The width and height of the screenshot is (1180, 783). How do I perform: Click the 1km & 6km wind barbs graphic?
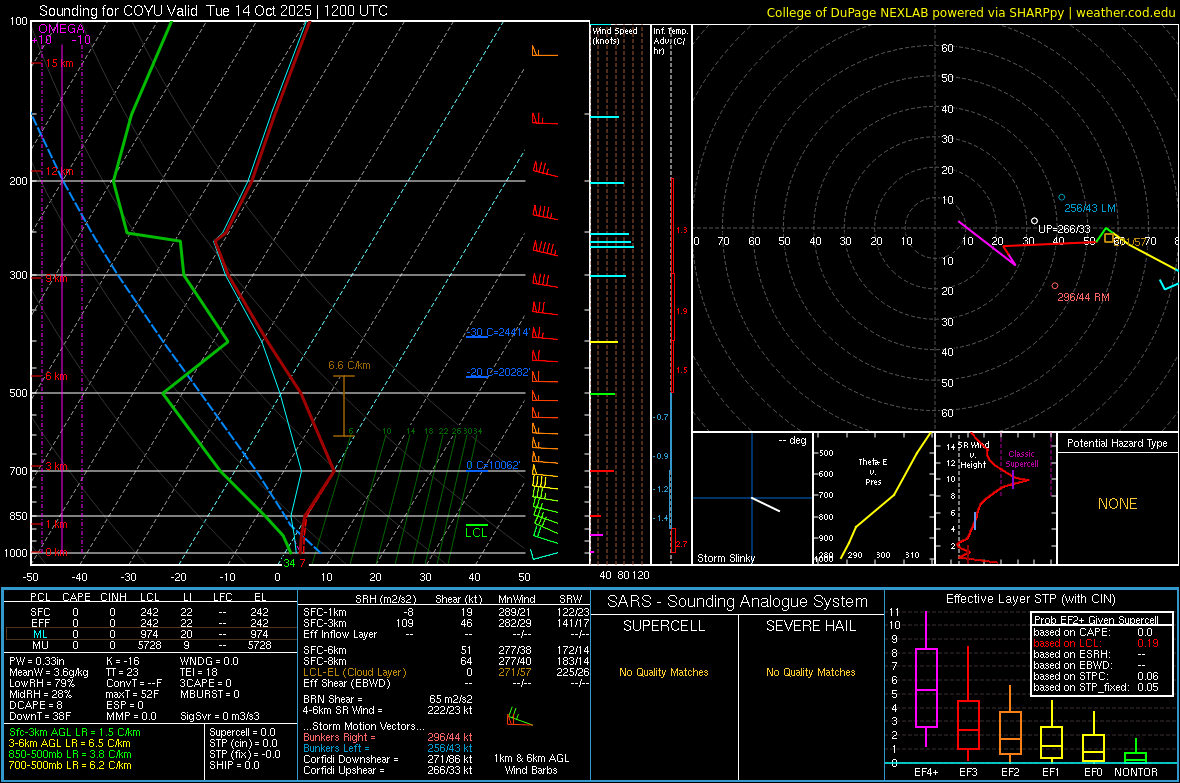pyautogui.click(x=519, y=717)
